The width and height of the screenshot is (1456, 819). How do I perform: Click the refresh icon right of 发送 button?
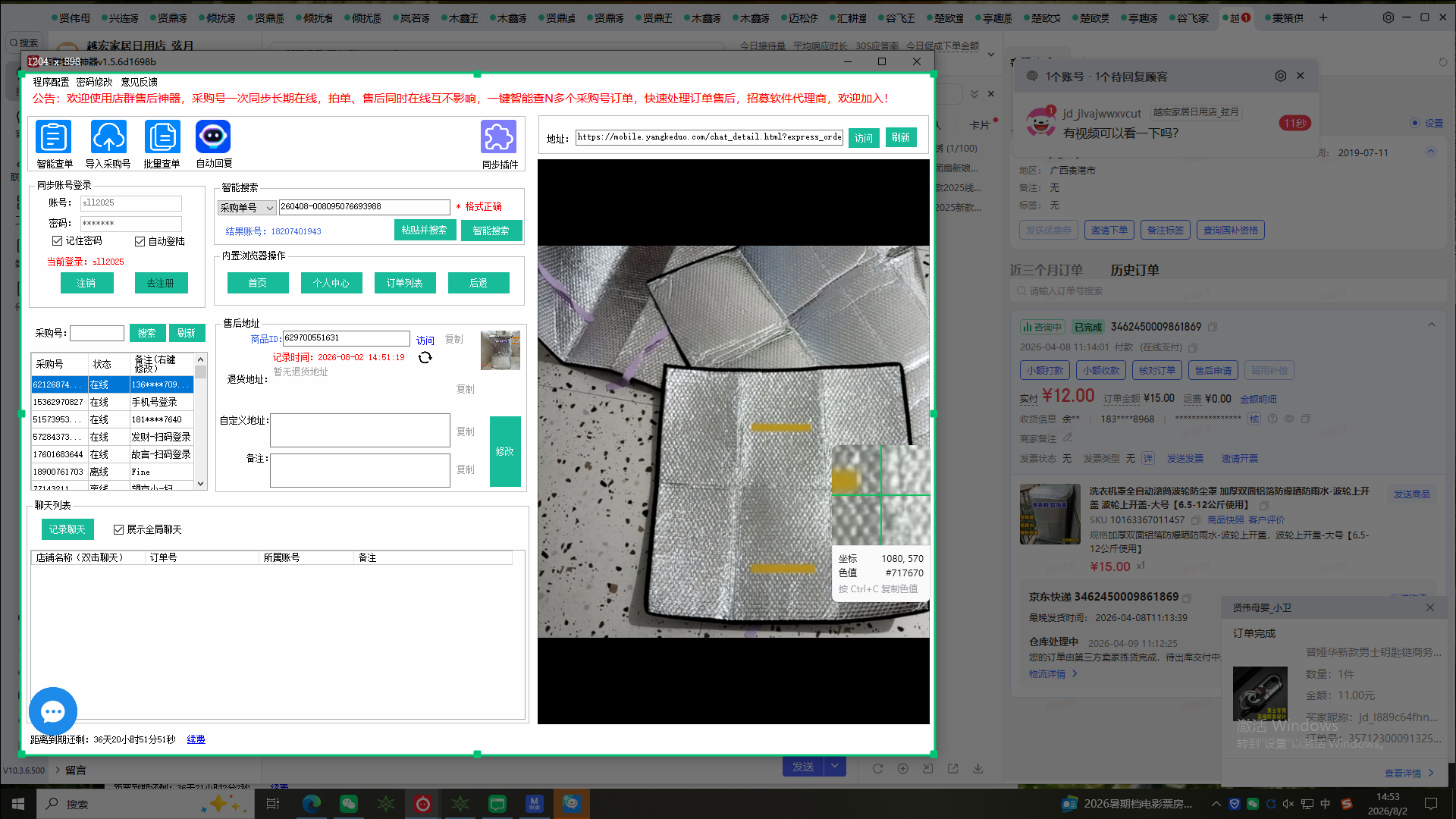(x=877, y=768)
